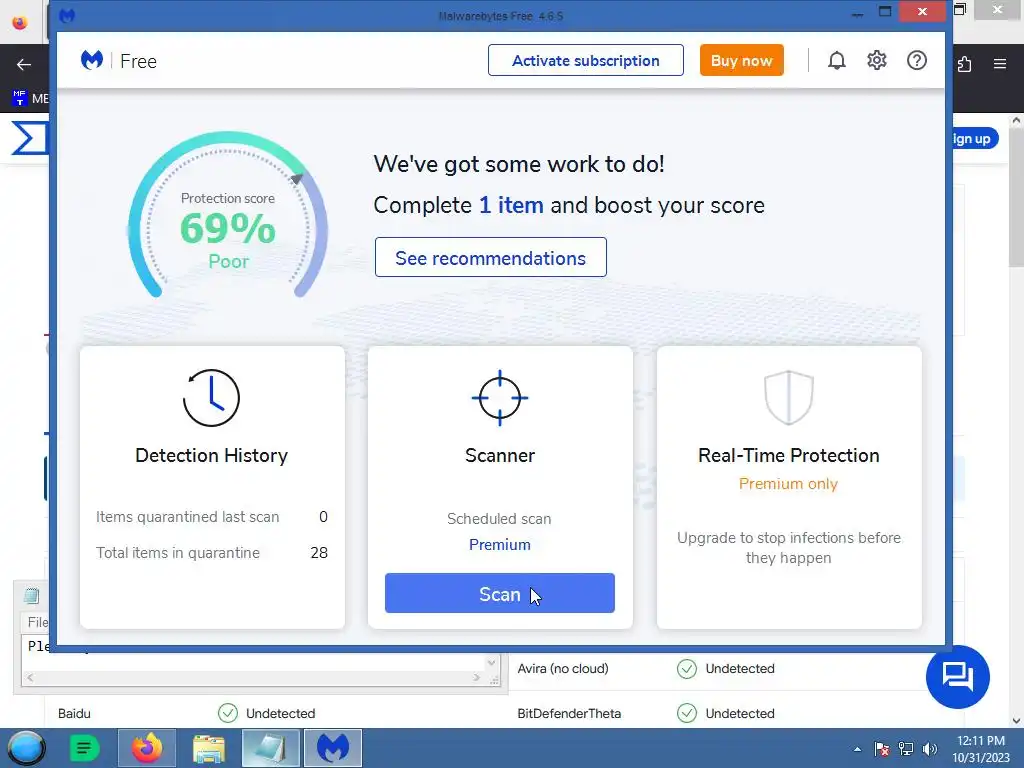Click the browser page vertical scrollbar

pos(1016,196)
